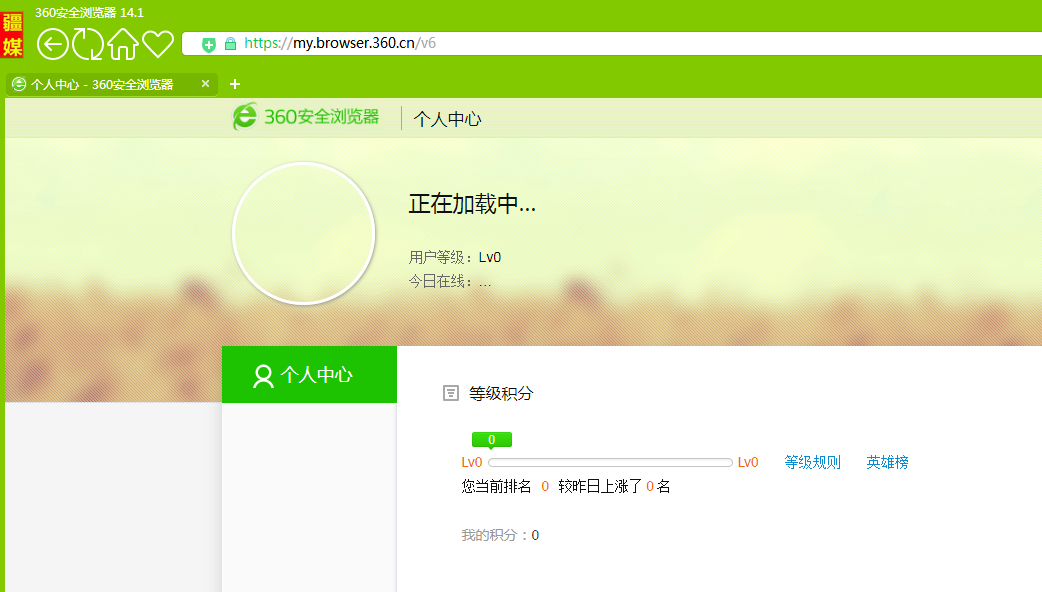Select 个人中心 in the left sidebar
The image size is (1042, 592).
[309, 374]
